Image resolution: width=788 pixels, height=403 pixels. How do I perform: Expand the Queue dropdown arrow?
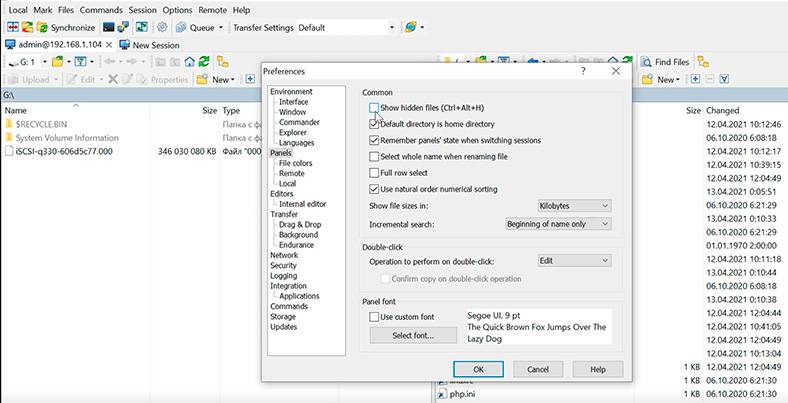(221, 28)
